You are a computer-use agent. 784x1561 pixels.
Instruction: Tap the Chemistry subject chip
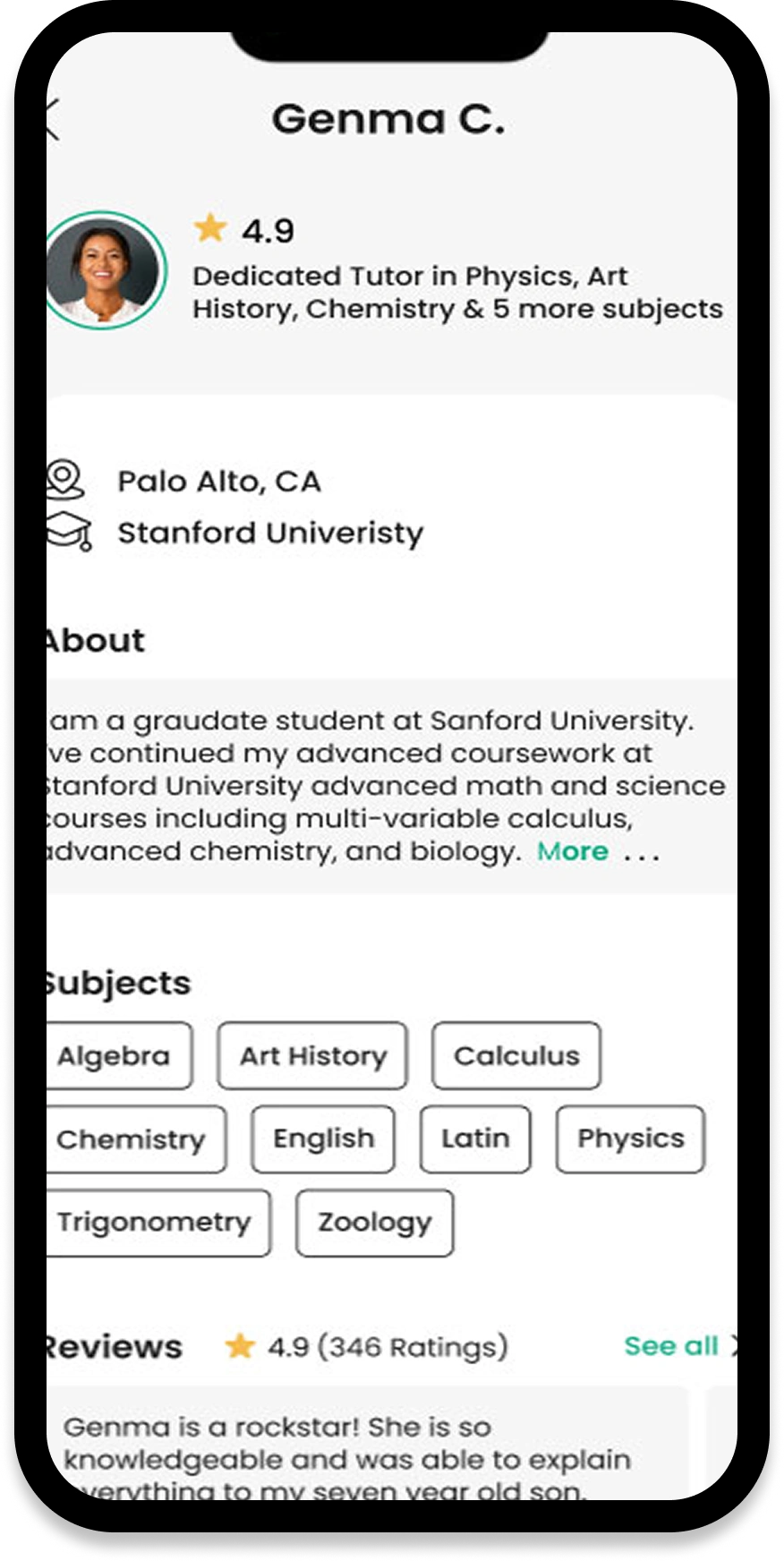(x=132, y=1139)
